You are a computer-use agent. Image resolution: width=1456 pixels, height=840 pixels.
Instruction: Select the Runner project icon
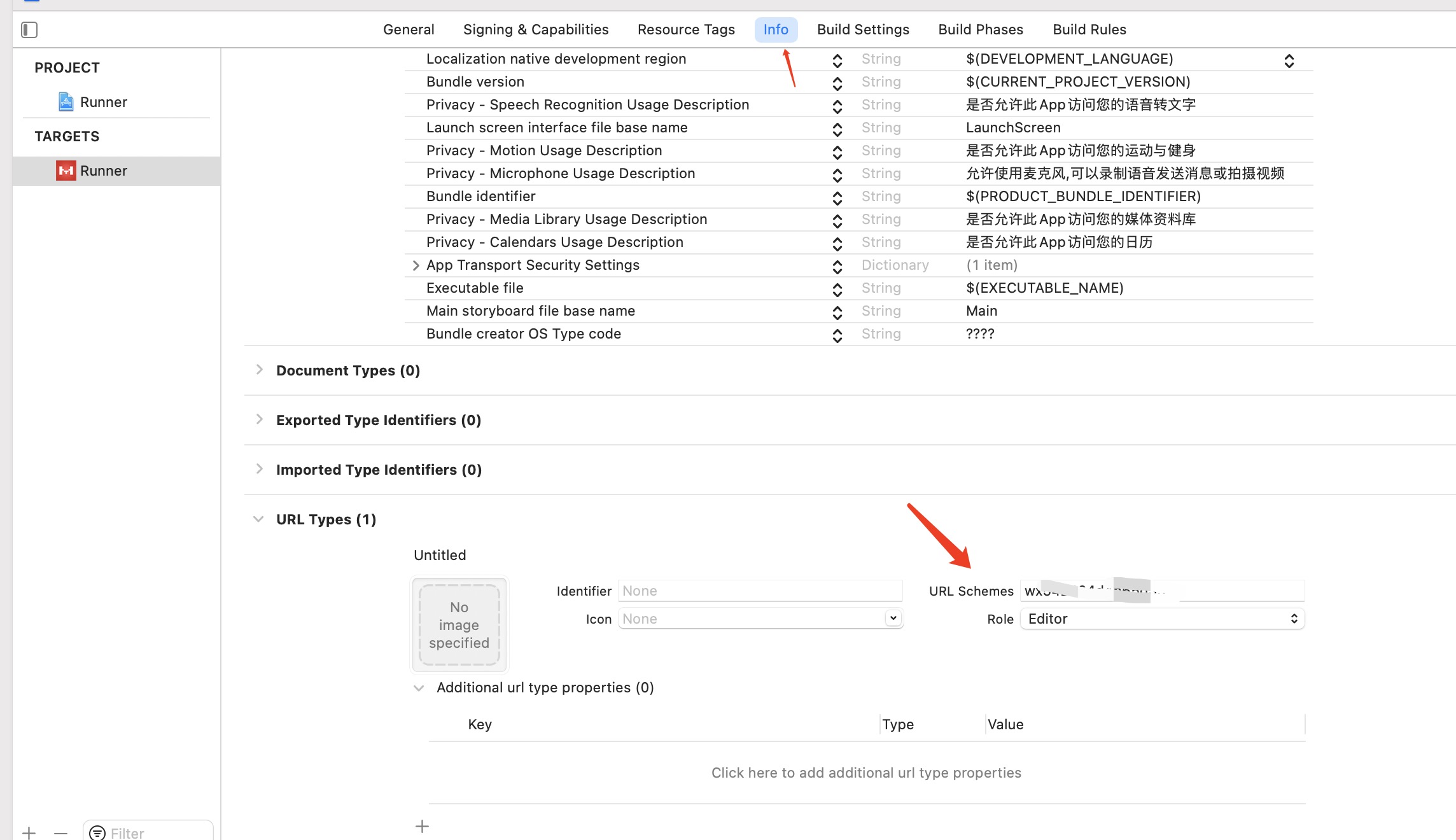tap(66, 102)
